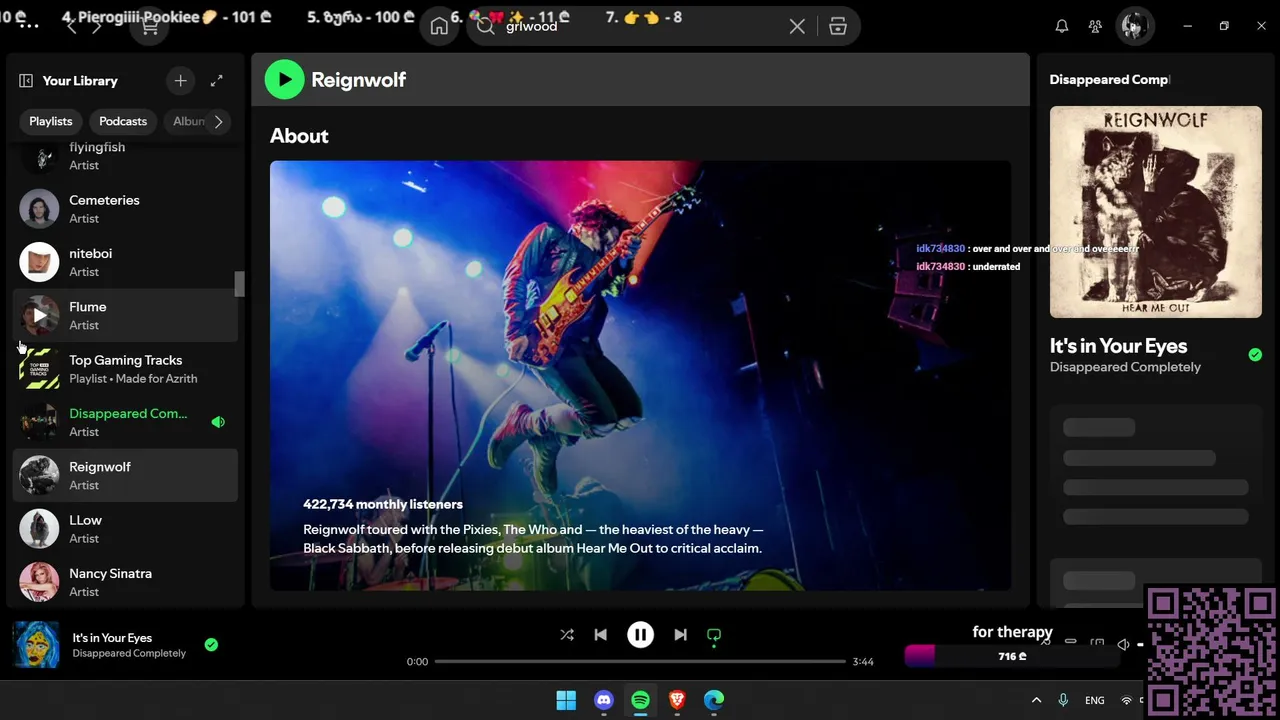Viewport: 1280px width, 720px height.
Task: Collapse Your Library sidebar
Action: coord(26,81)
